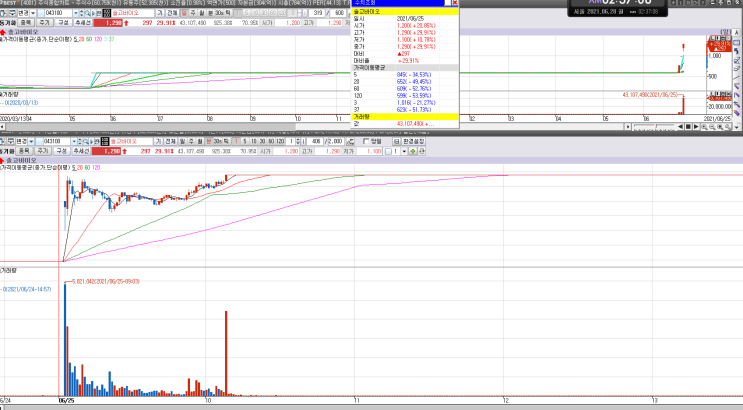Click the chart tool icon right of 2,000 field

pos(350,141)
